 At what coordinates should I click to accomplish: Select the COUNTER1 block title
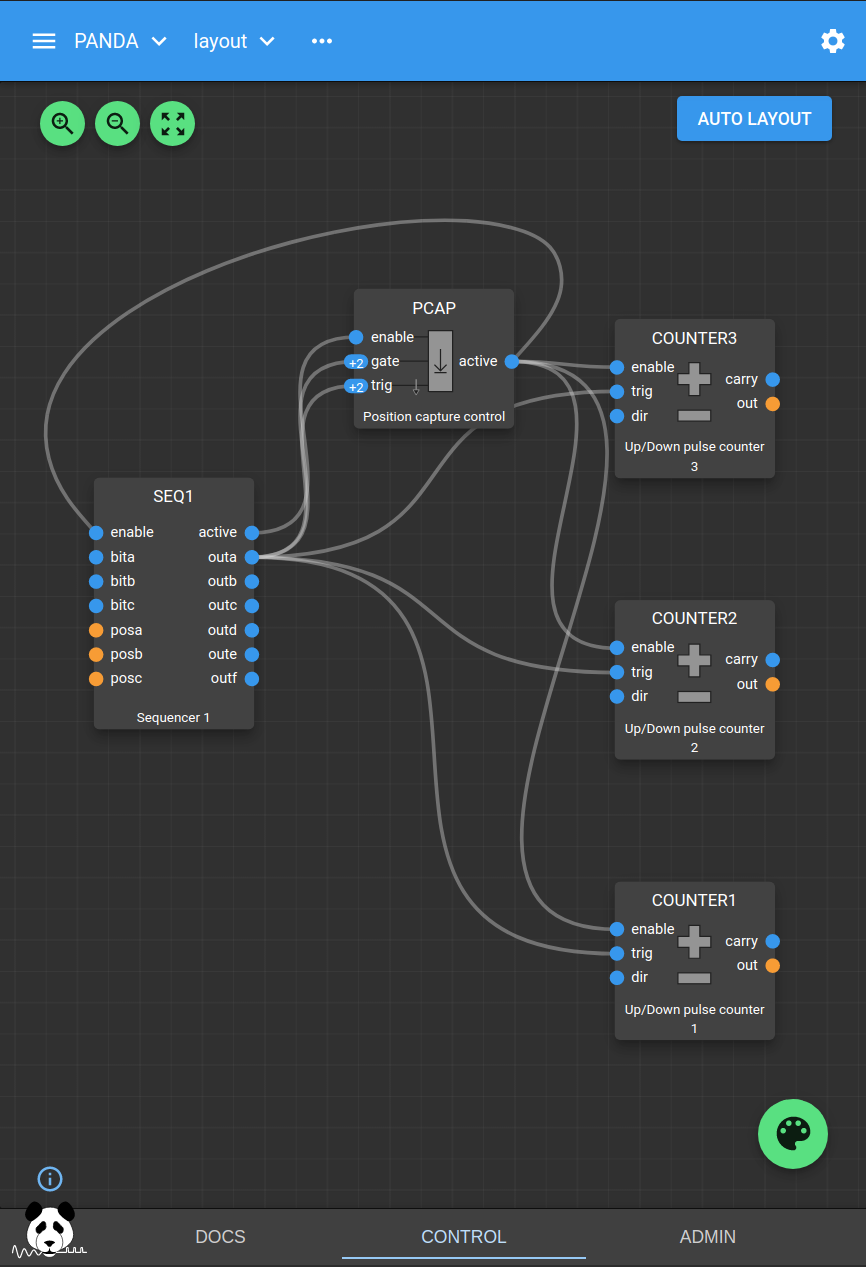[694, 900]
